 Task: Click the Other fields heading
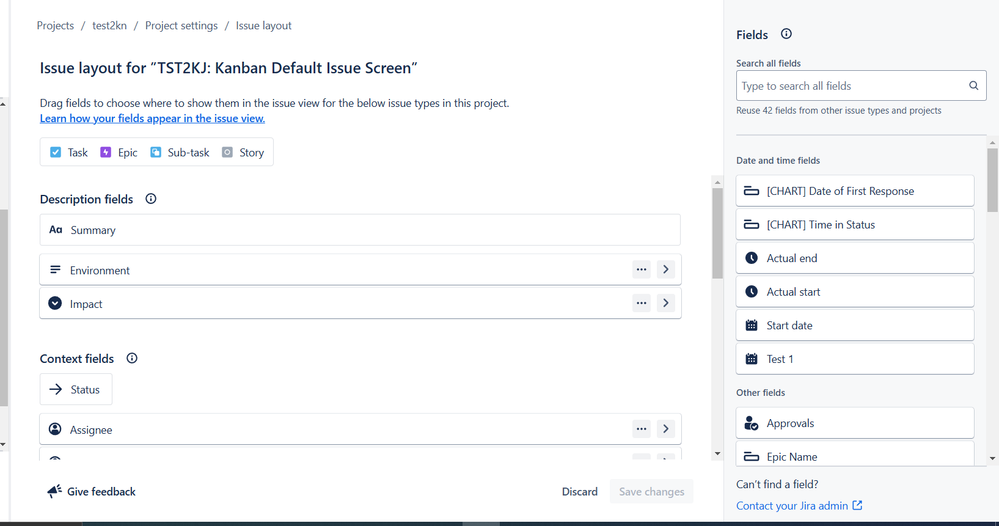pyautogui.click(x=761, y=392)
